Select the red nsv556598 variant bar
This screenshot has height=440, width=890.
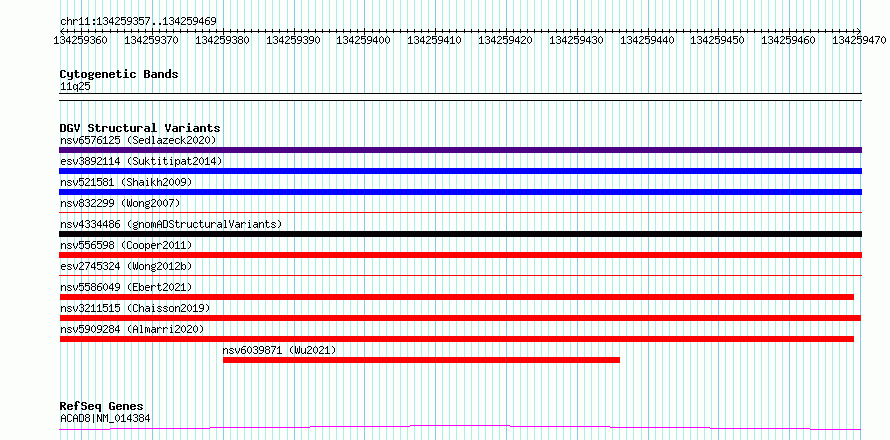click(460, 255)
